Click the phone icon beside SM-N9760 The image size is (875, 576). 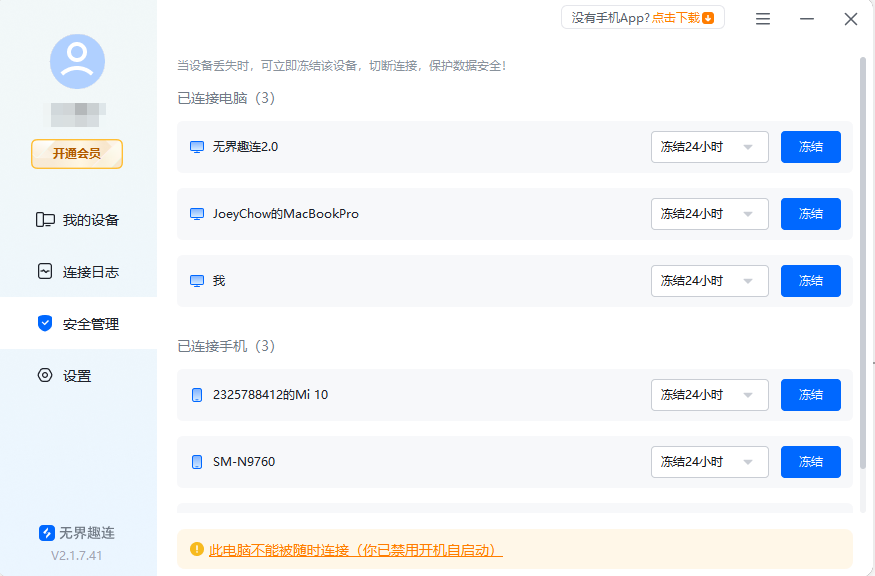[196, 461]
